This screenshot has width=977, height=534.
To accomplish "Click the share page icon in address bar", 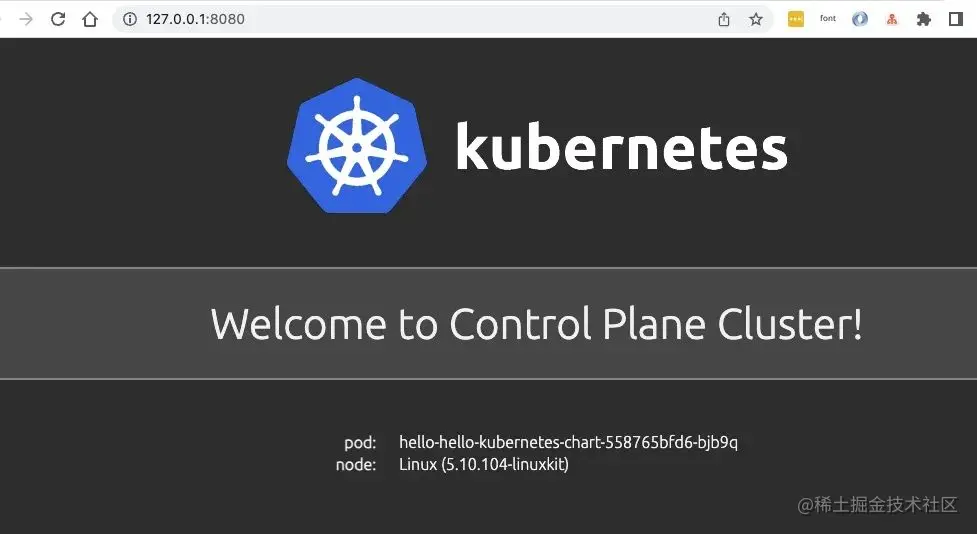I will [x=723, y=19].
